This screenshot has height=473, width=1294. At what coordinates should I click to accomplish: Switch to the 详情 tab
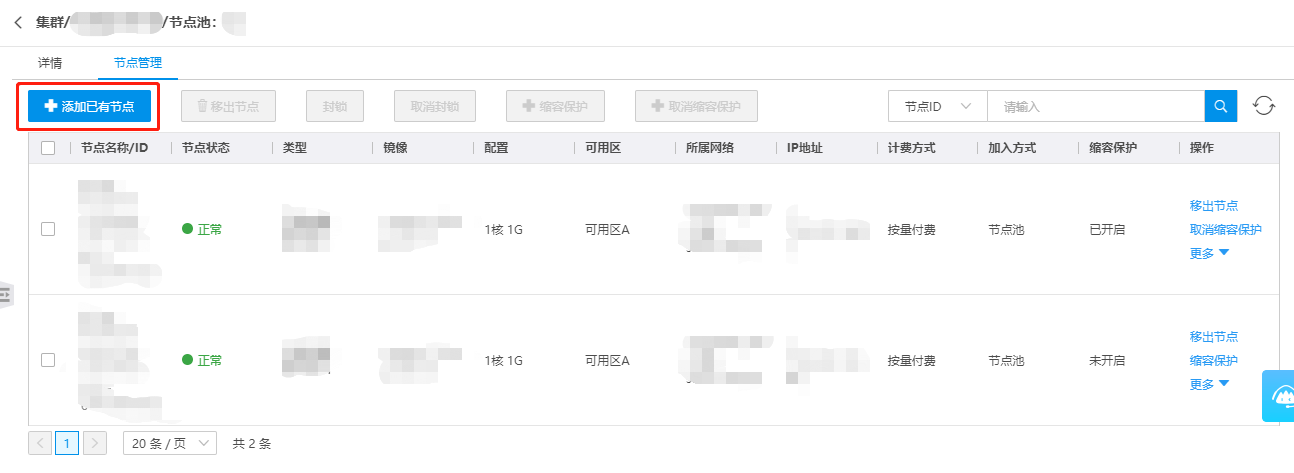(x=50, y=63)
